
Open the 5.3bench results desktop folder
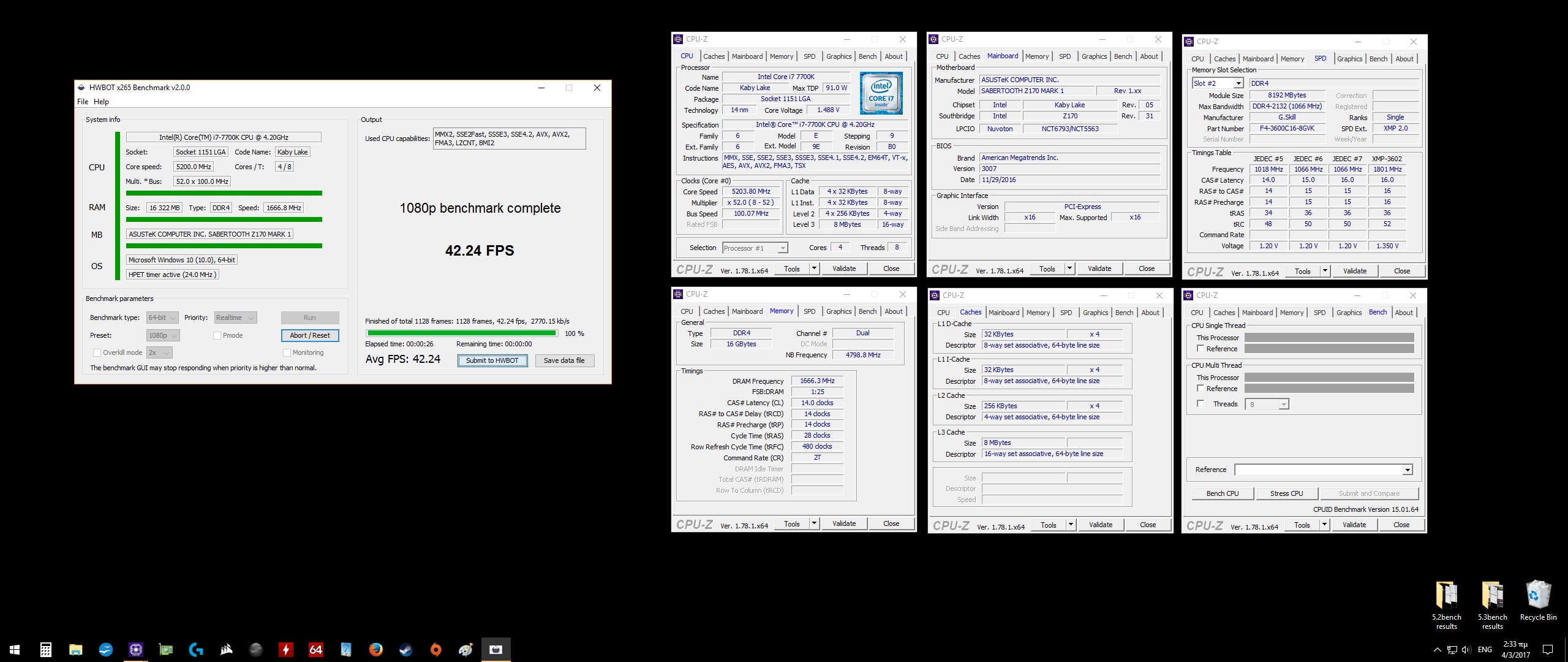(1492, 604)
